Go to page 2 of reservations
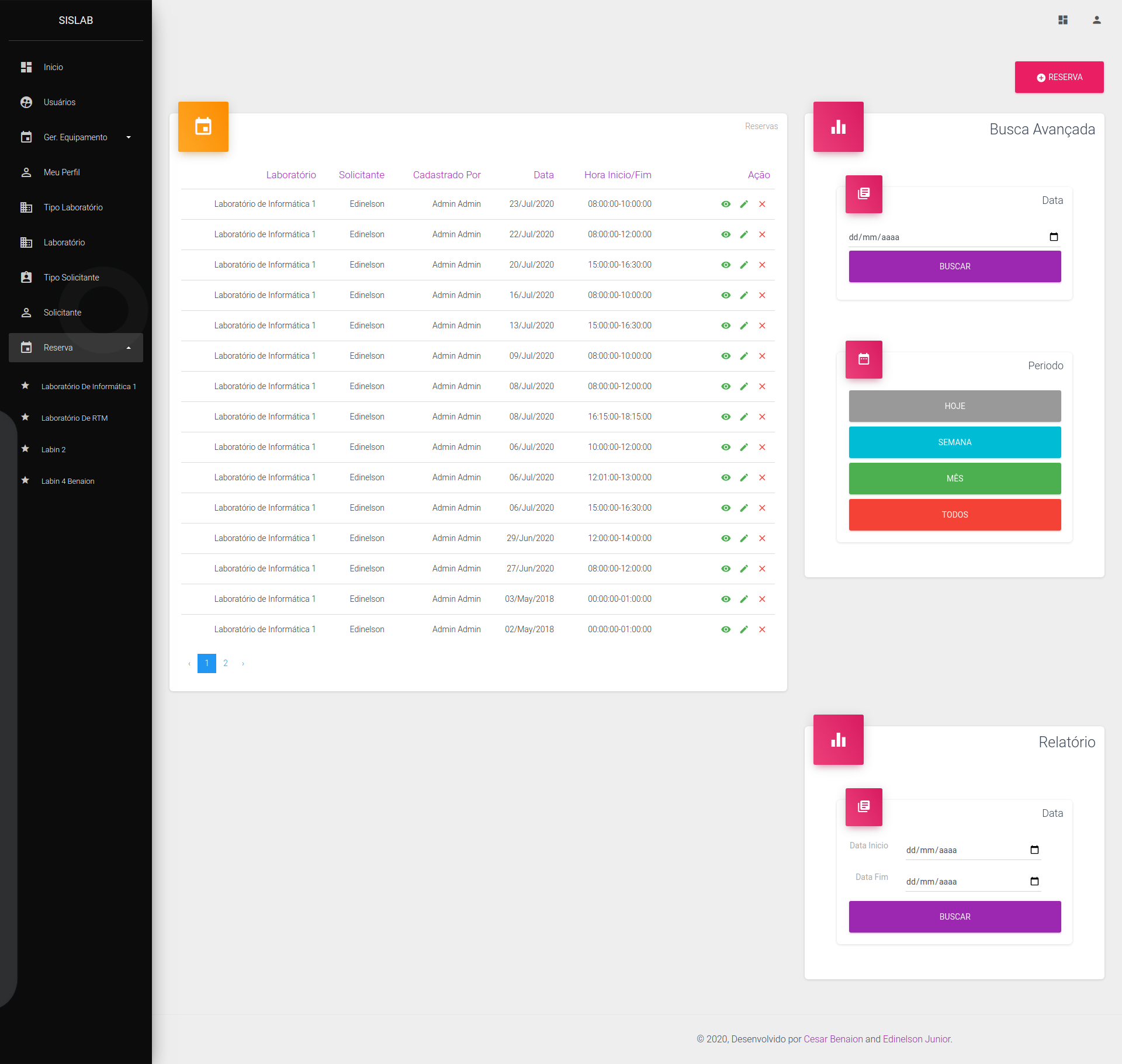Viewport: 1122px width, 1064px height. 226,663
